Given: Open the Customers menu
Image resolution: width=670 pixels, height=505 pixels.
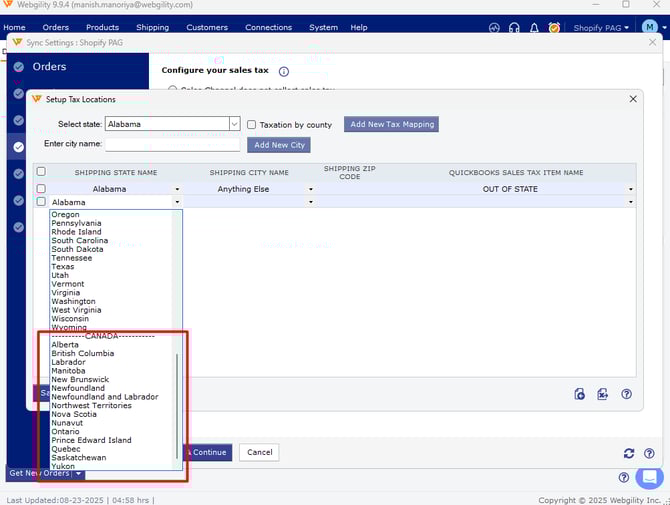Looking at the screenshot, I should tap(206, 27).
